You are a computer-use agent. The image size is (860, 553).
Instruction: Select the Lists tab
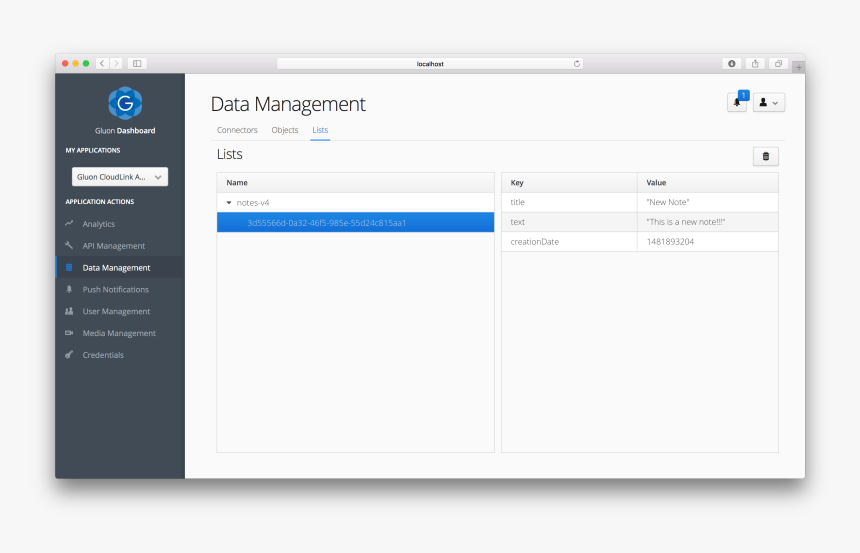click(x=320, y=130)
